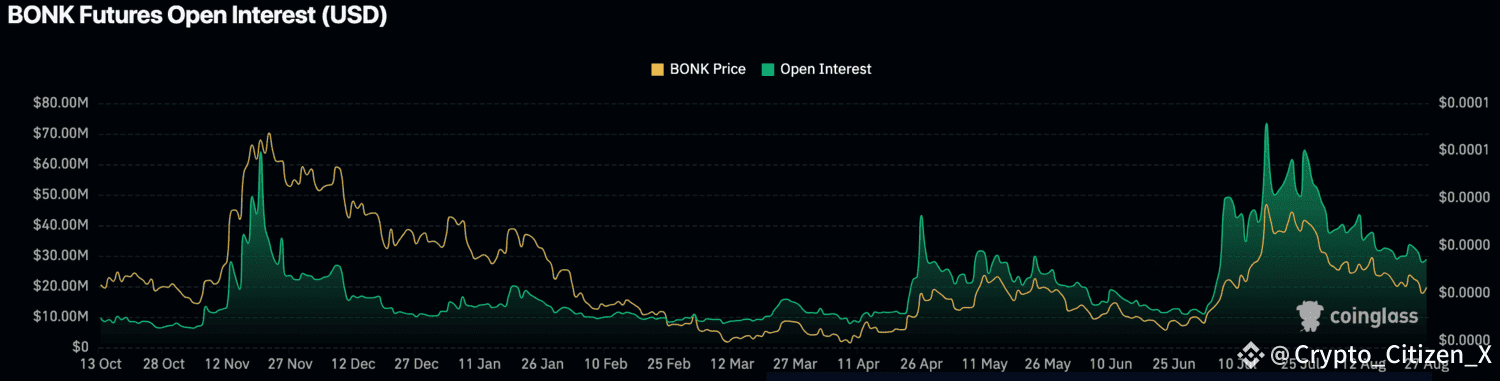
Task: Click the 25 Jun date label
Action: coord(1174,364)
